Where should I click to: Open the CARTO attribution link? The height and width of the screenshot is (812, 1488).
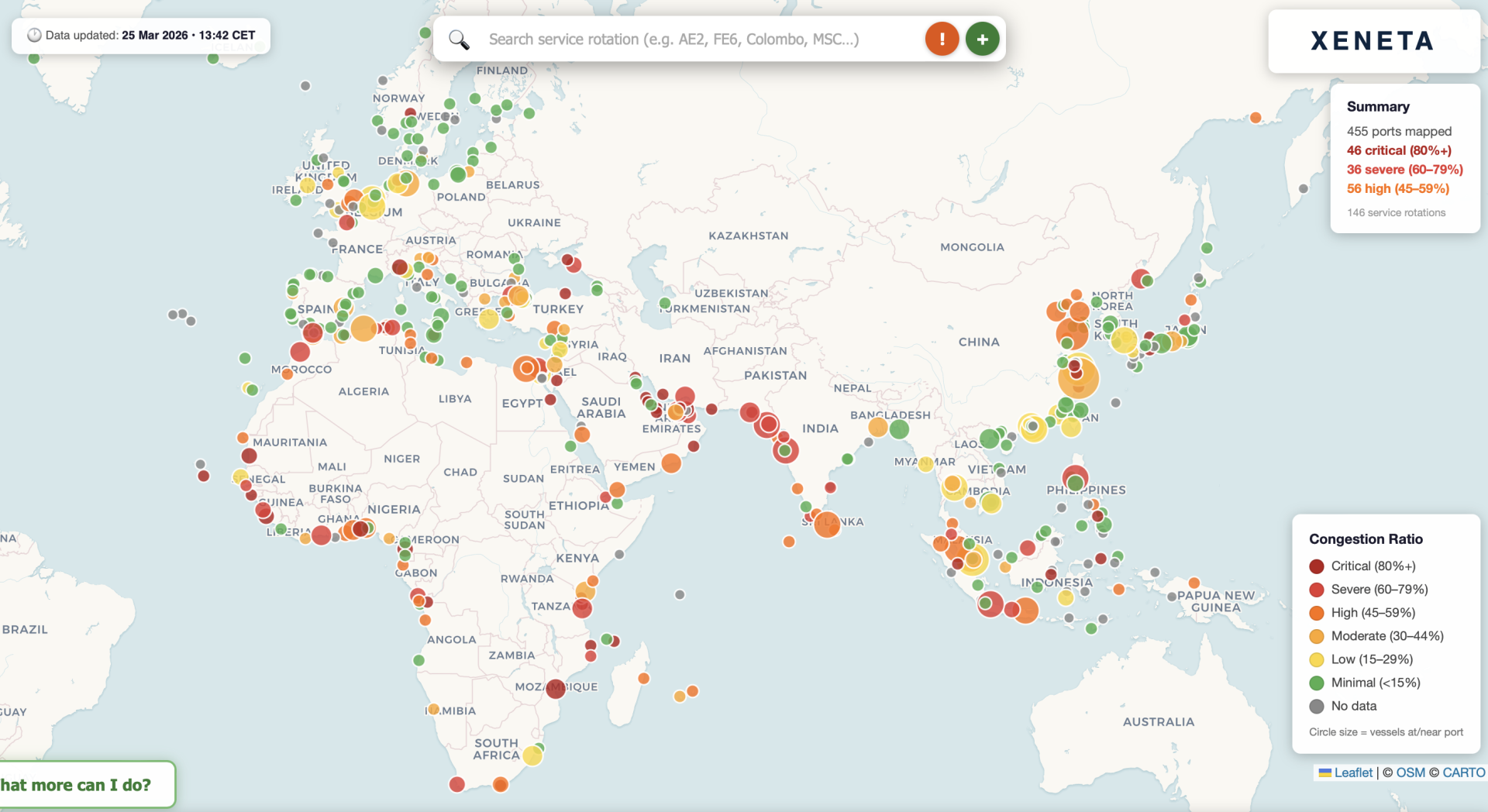1463,772
